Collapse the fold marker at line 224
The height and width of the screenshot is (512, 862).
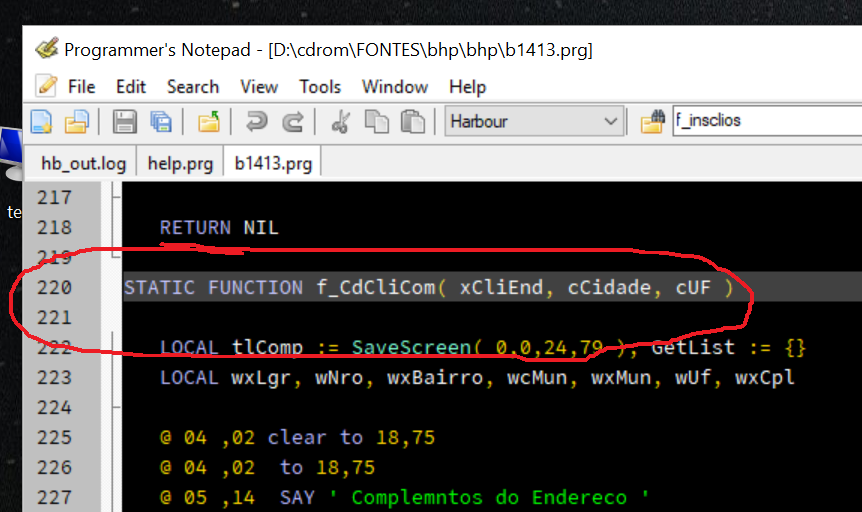click(x=116, y=408)
